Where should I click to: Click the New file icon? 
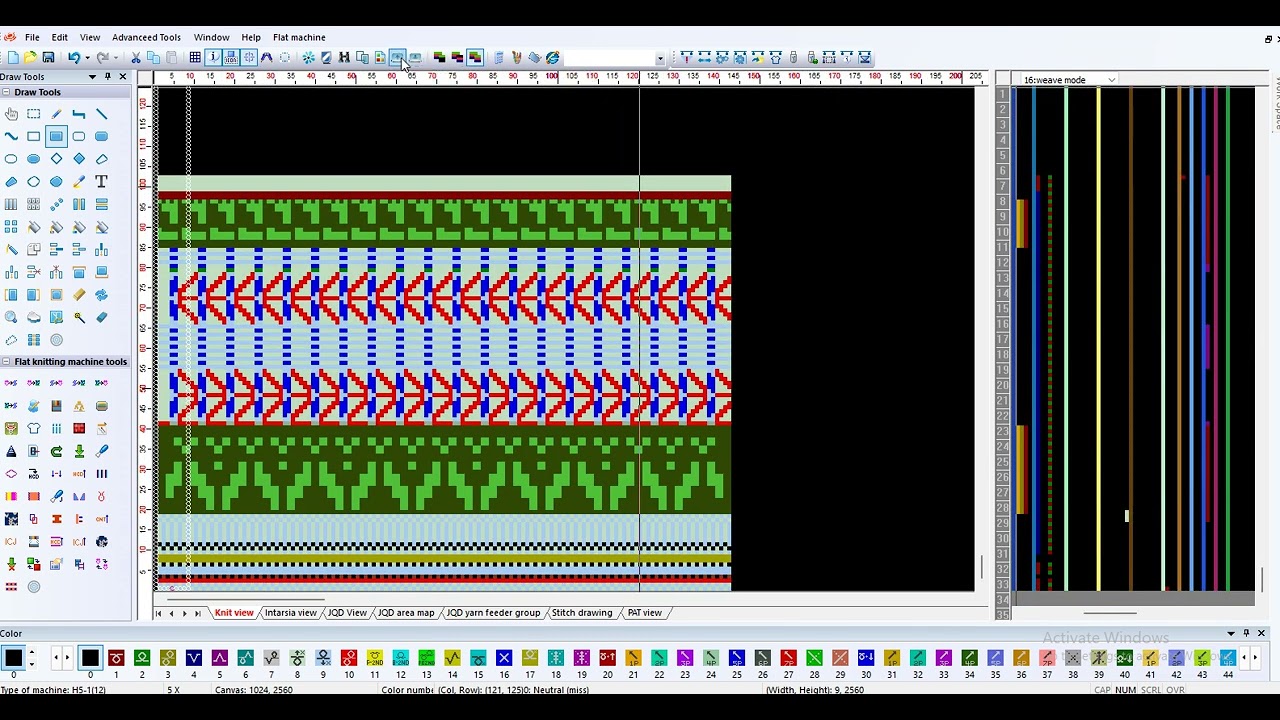click(13, 58)
